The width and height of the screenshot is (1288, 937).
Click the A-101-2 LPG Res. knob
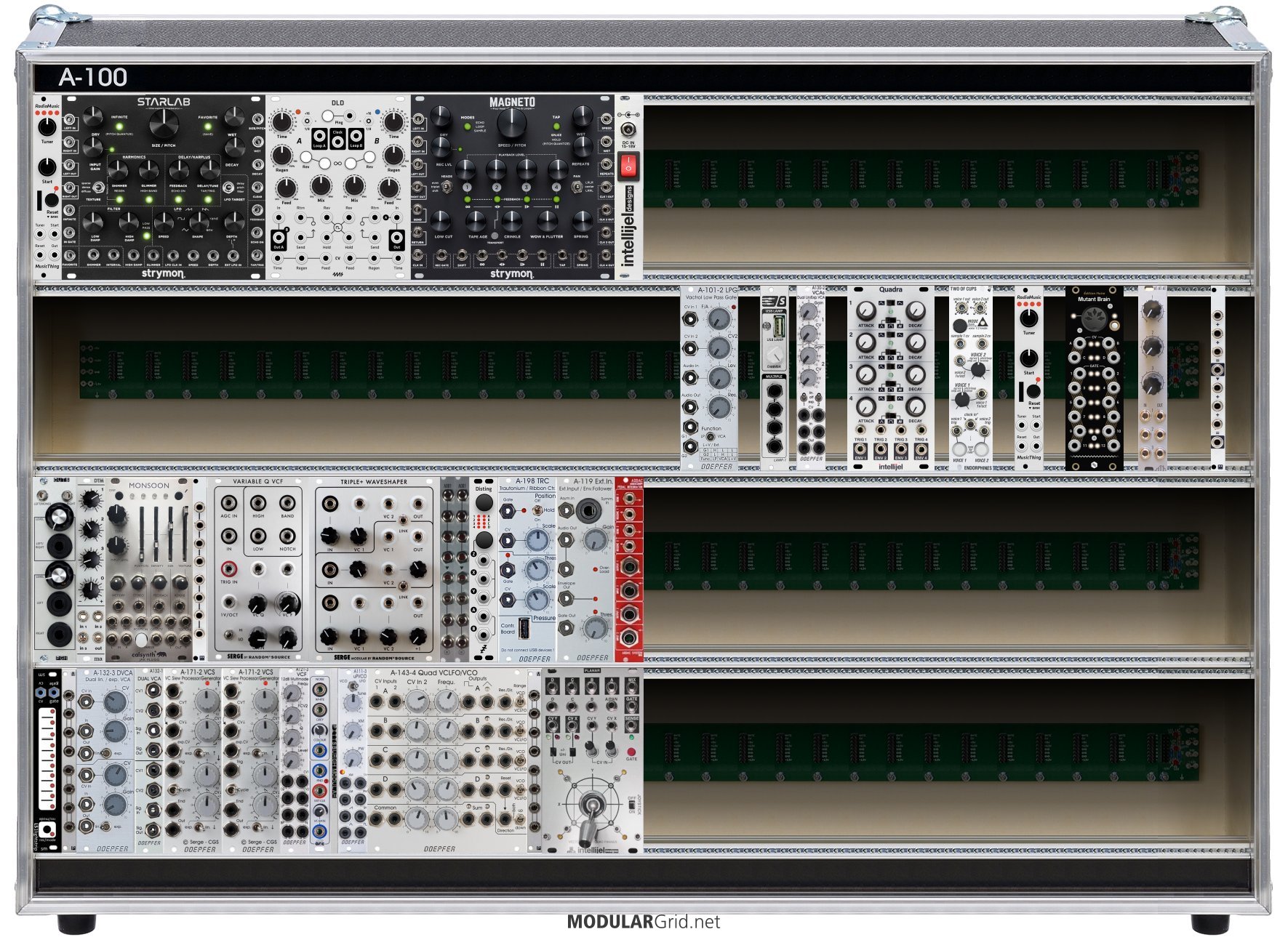tap(719, 408)
